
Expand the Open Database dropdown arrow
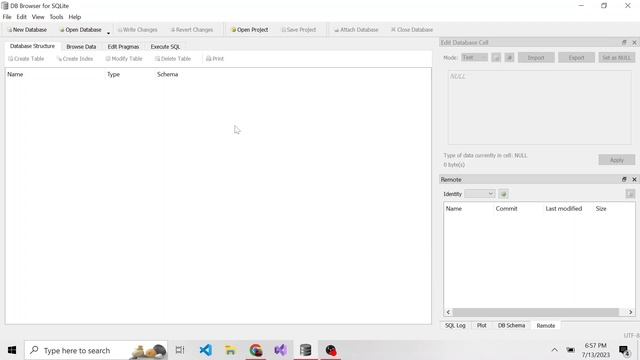click(108, 32)
